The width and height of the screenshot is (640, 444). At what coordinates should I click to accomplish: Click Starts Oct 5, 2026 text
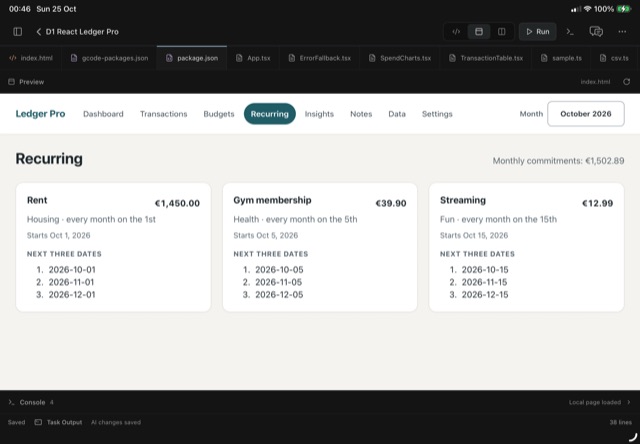pos(266,235)
